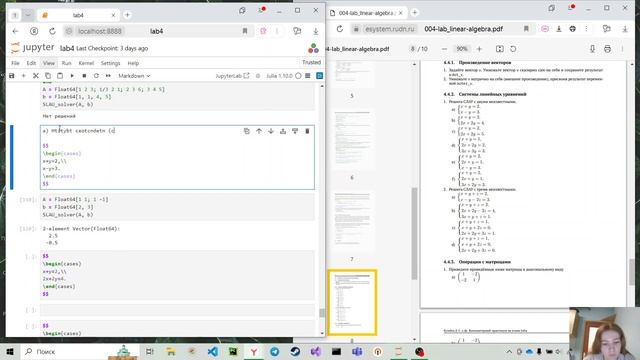The height and width of the screenshot is (360, 640).
Task: Insert a new cell below with plus icon
Action: point(24,76)
